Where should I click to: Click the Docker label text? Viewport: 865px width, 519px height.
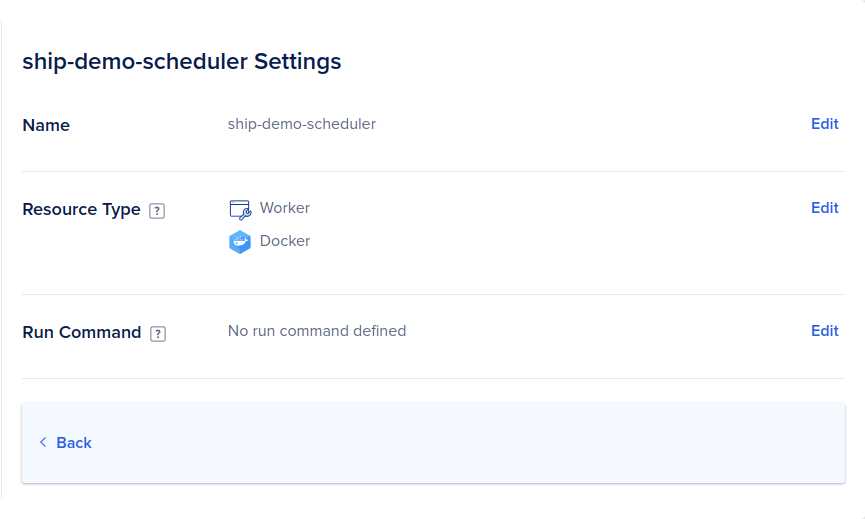[285, 241]
